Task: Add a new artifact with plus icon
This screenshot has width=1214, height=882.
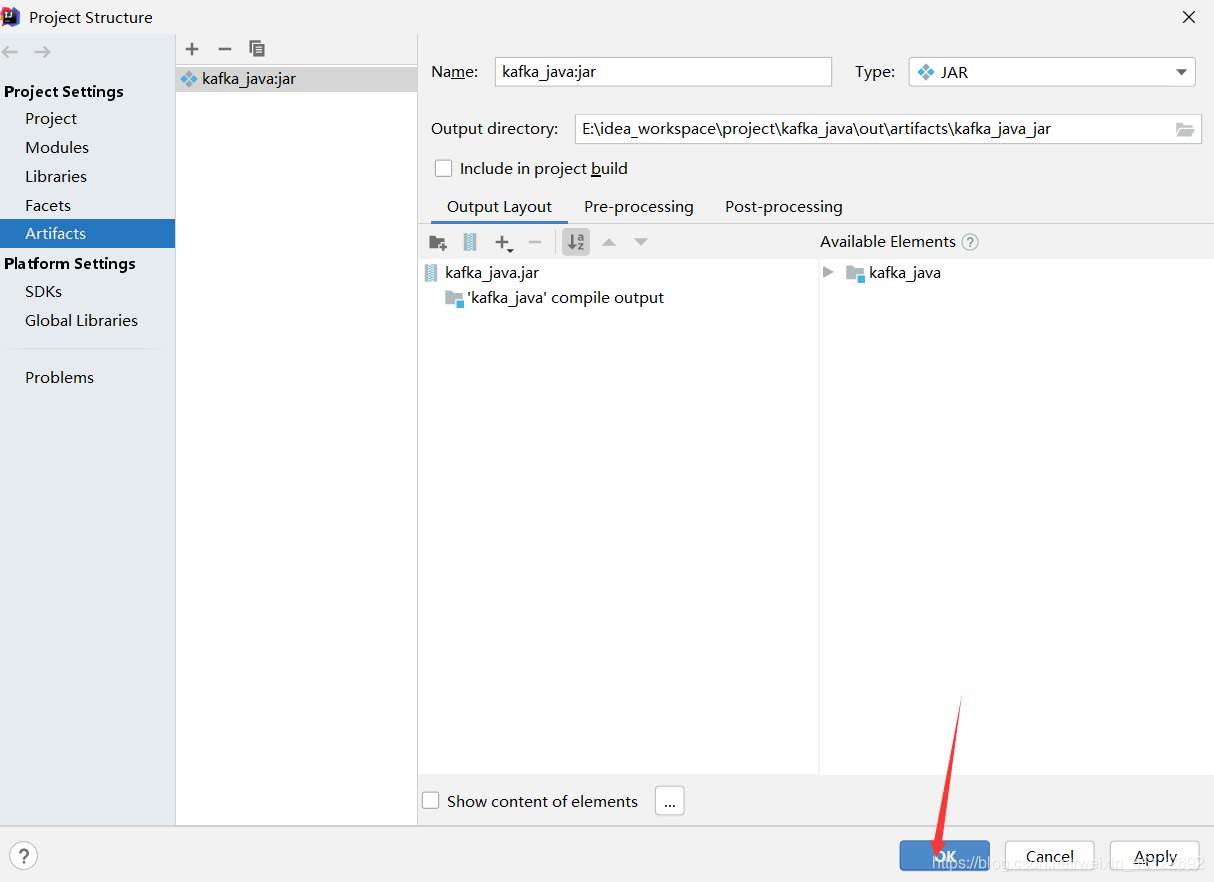Action: pyautogui.click(x=192, y=49)
